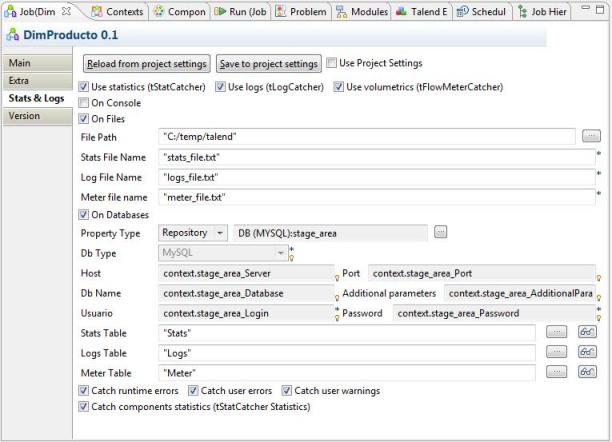
Task: Open the Property Type Repository dropdown
Action: click(194, 233)
